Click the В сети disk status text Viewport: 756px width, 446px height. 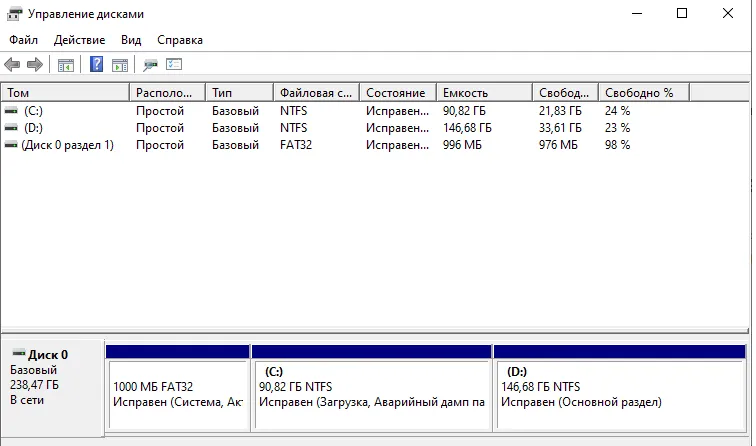pos(27,400)
